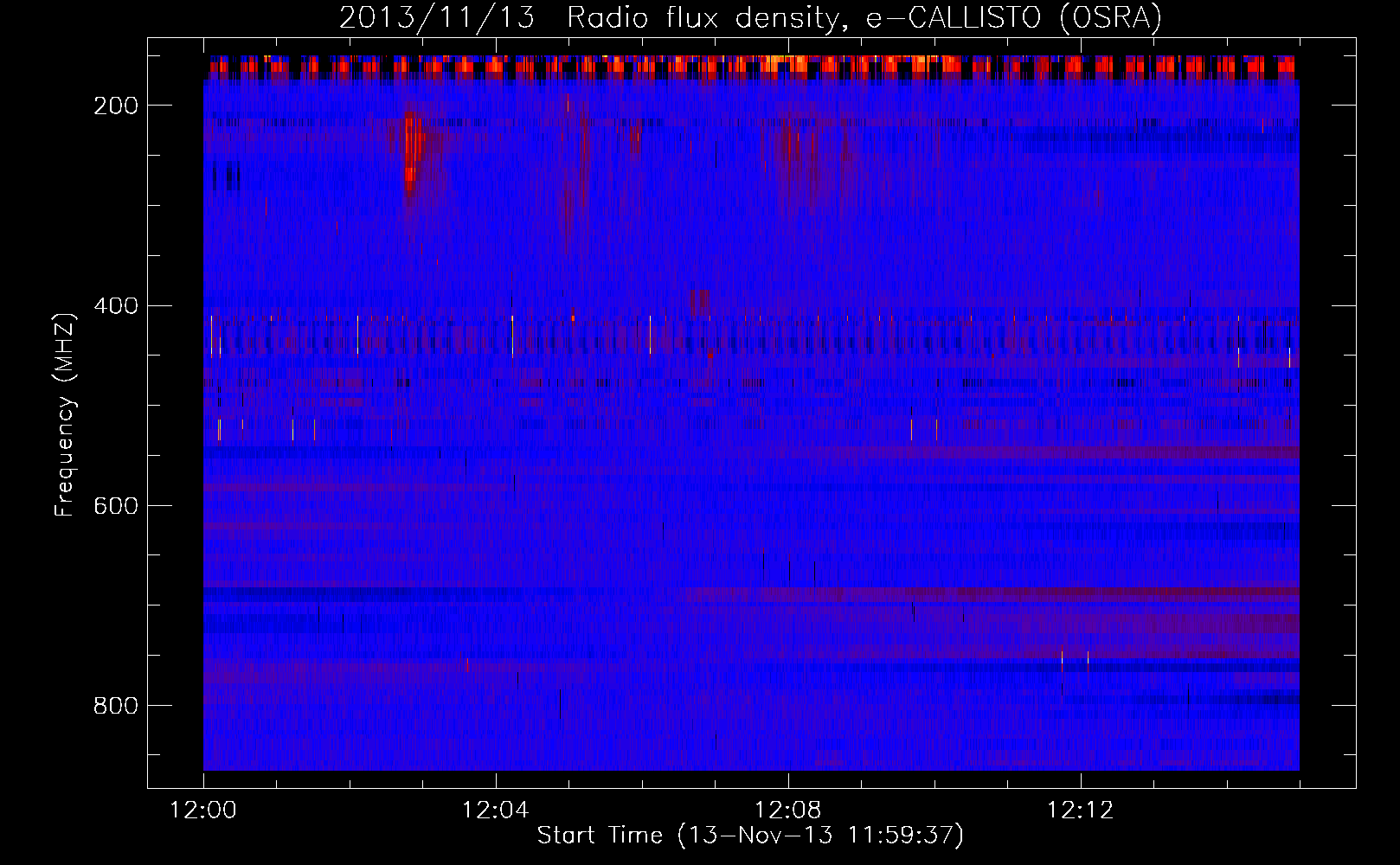
Task: Click the 'Start Time (13-Nov-13 11:59:37)' label
Action: pyautogui.click(x=750, y=835)
